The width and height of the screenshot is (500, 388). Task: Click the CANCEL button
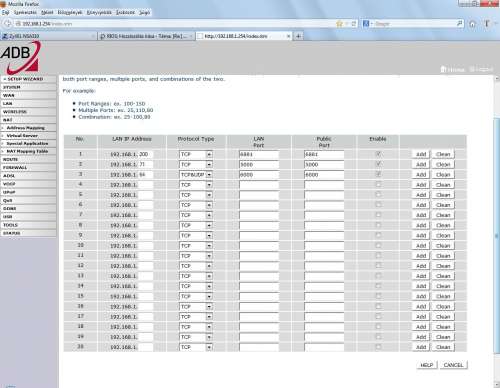(453, 365)
